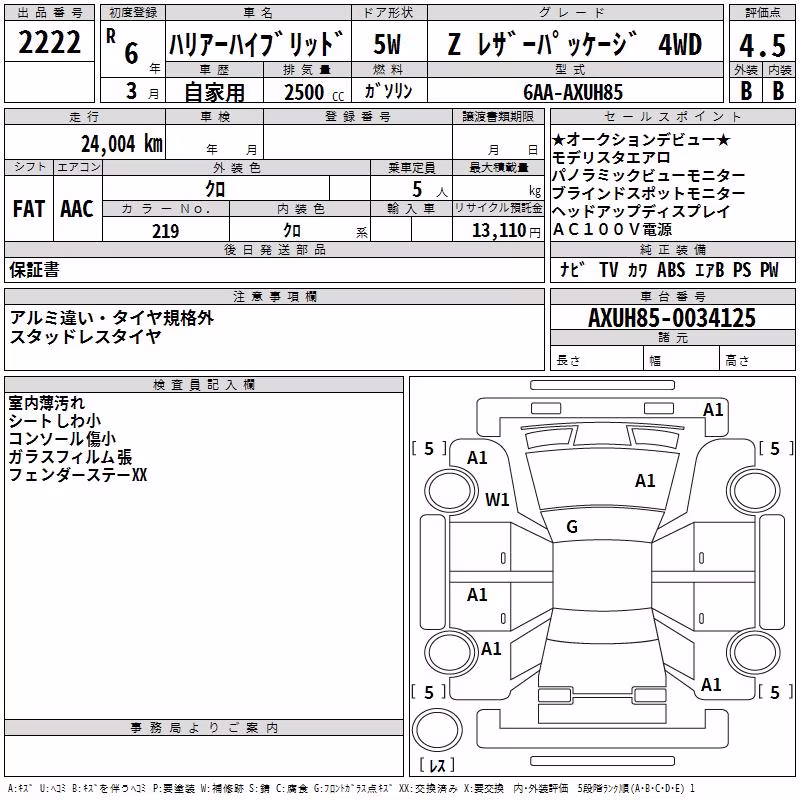The width and height of the screenshot is (800, 800).
Task: Select grade Z レザーパッケージ 4WD
Action: pos(575,44)
